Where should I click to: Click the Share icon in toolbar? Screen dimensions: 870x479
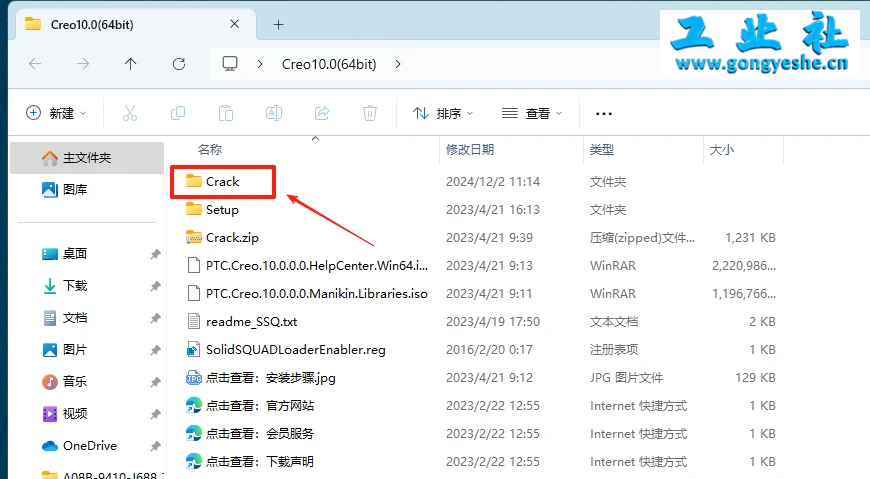(x=322, y=113)
